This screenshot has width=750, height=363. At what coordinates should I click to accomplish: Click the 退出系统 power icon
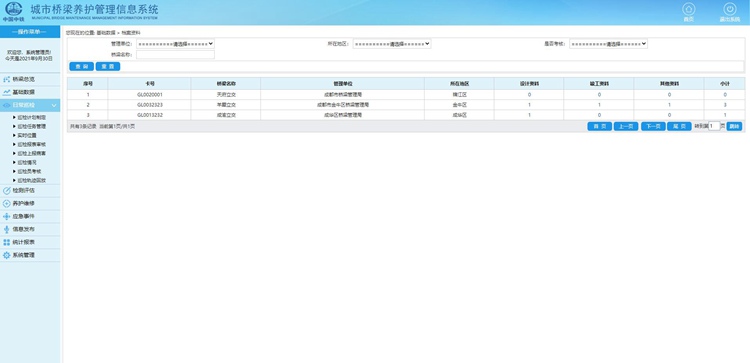coord(729,9)
